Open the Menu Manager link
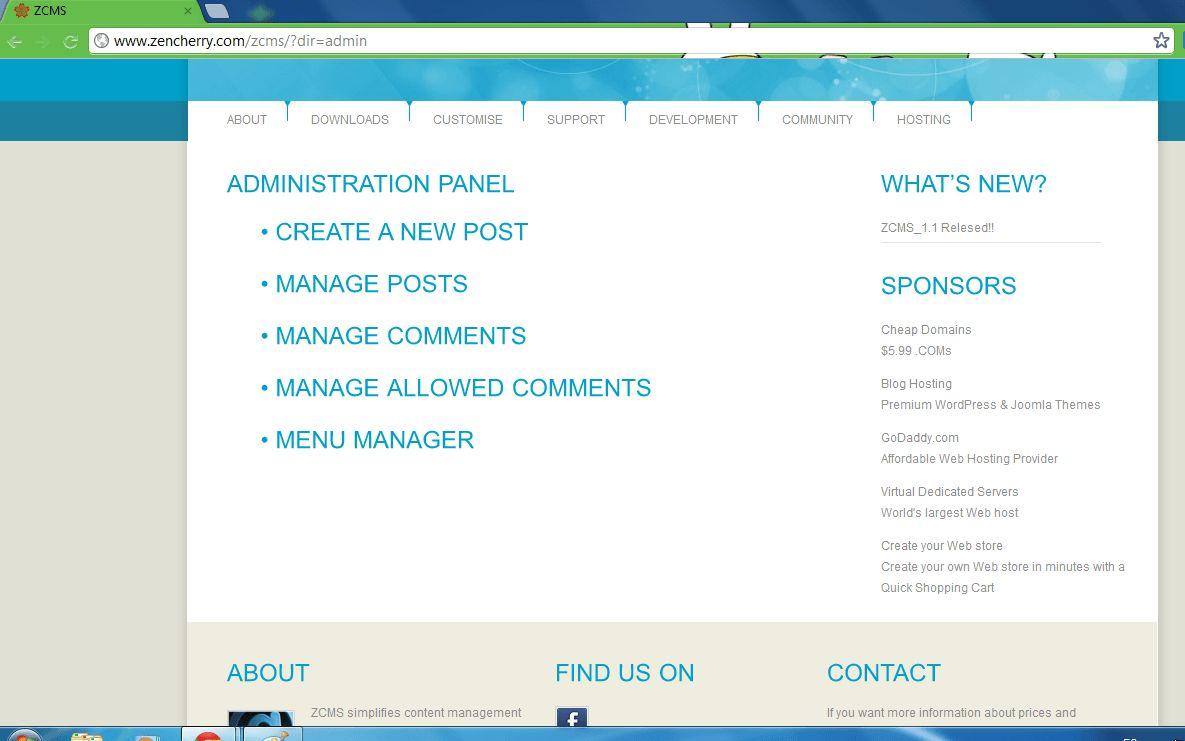 coord(374,440)
